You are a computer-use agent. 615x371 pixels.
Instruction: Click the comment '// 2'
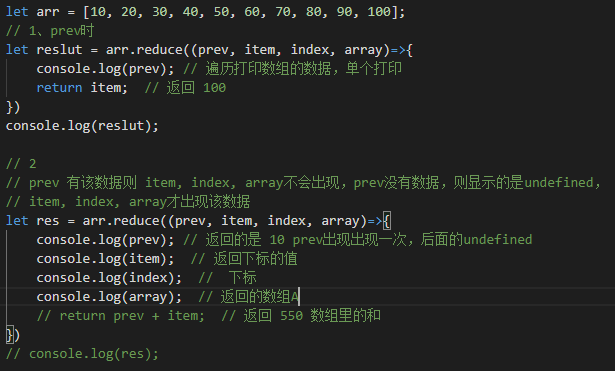click(x=21, y=164)
